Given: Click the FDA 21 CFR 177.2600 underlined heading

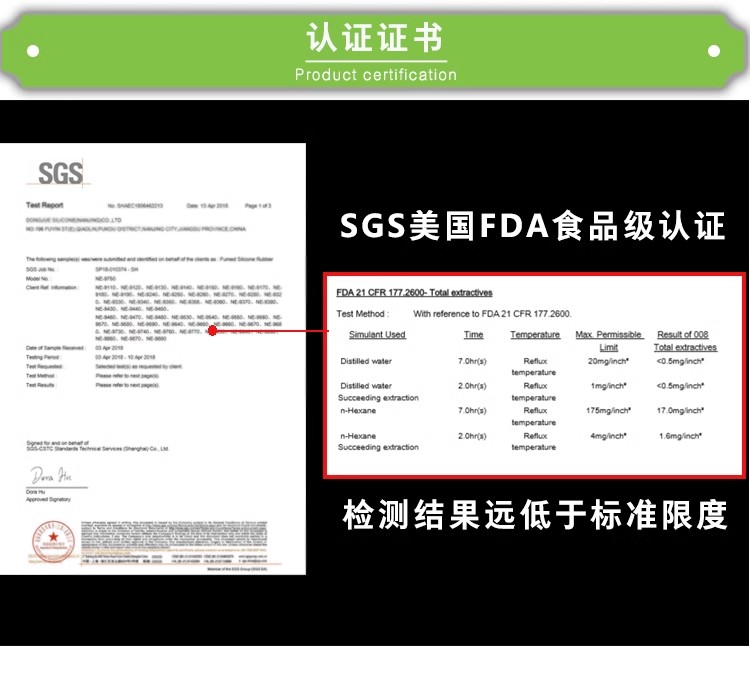Looking at the screenshot, I should (414, 293).
